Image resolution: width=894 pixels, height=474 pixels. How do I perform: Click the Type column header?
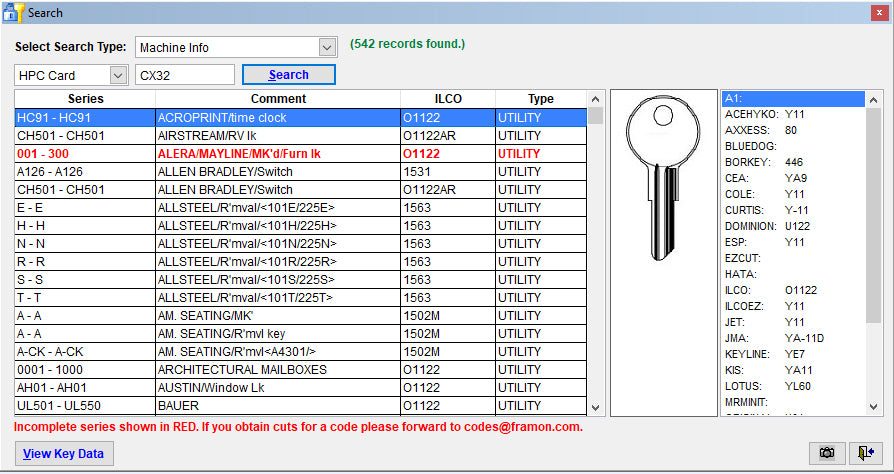[x=540, y=99]
